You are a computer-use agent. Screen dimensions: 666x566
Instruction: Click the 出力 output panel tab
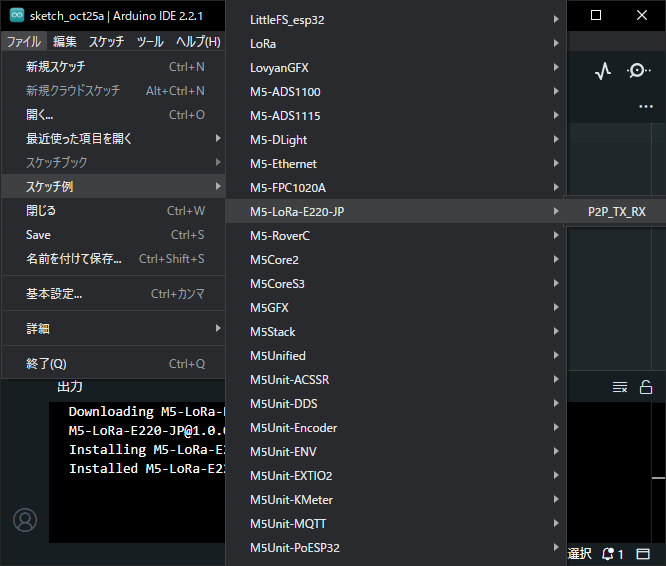(x=70, y=386)
